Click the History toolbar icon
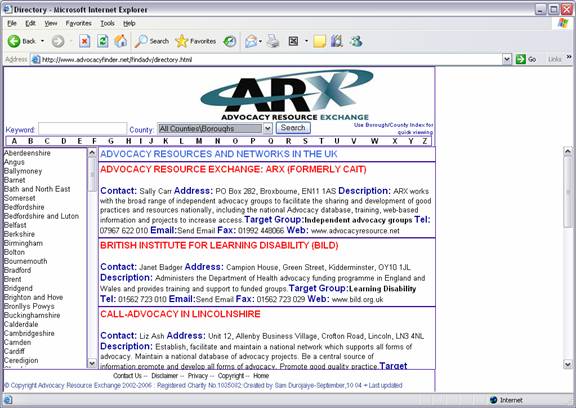Image resolution: width=576 pixels, height=408 pixels. pyautogui.click(x=230, y=41)
